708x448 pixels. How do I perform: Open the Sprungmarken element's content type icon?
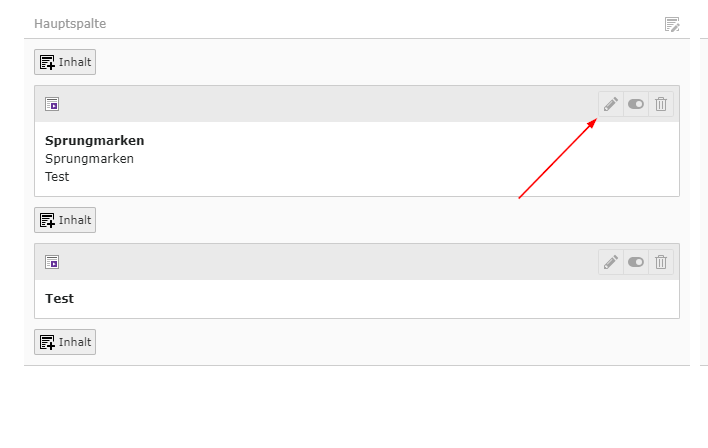(x=52, y=104)
